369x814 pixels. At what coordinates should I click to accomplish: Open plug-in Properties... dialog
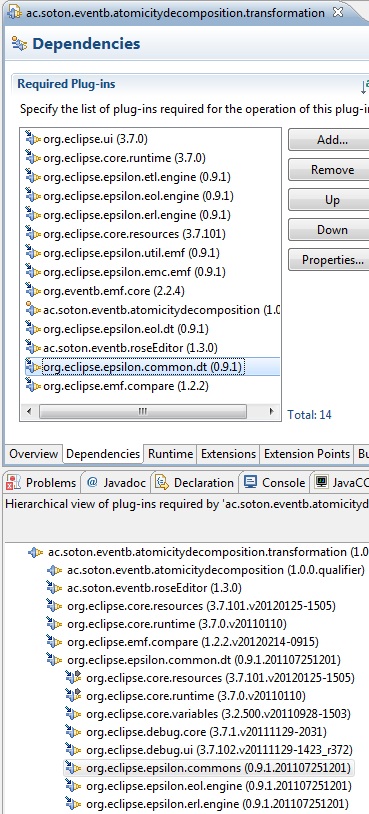330,260
